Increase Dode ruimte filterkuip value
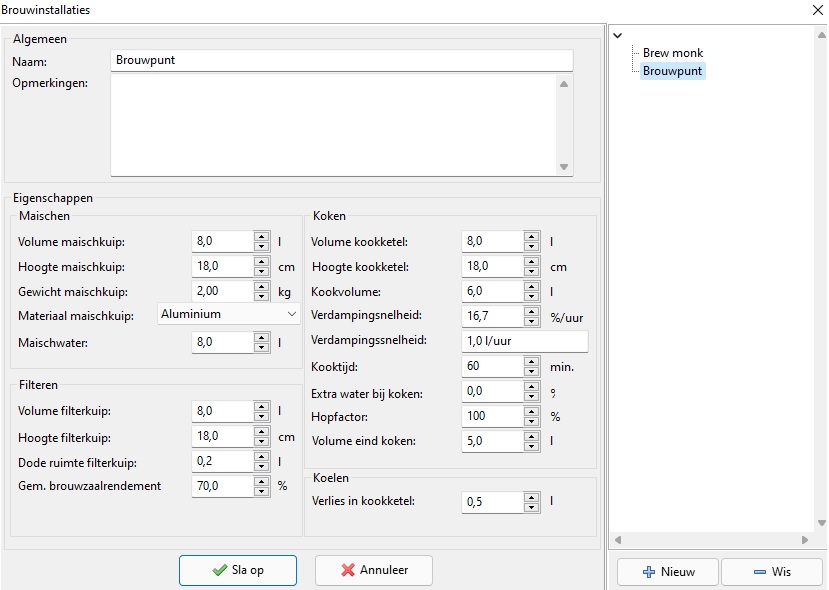The image size is (829, 590). (x=261, y=457)
